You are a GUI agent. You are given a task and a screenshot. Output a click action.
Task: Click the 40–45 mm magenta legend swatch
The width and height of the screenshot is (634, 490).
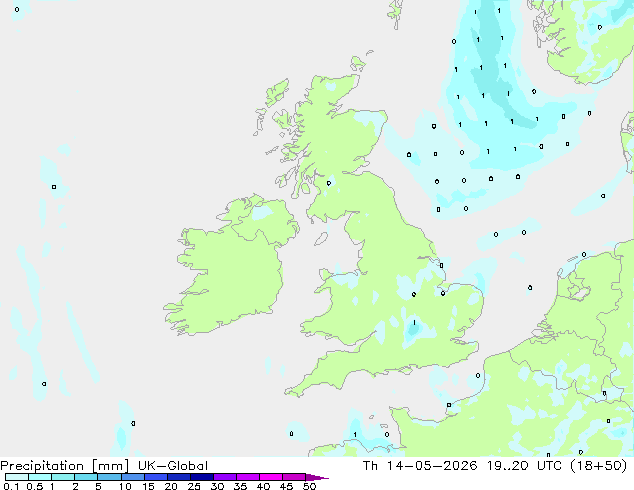point(271,477)
